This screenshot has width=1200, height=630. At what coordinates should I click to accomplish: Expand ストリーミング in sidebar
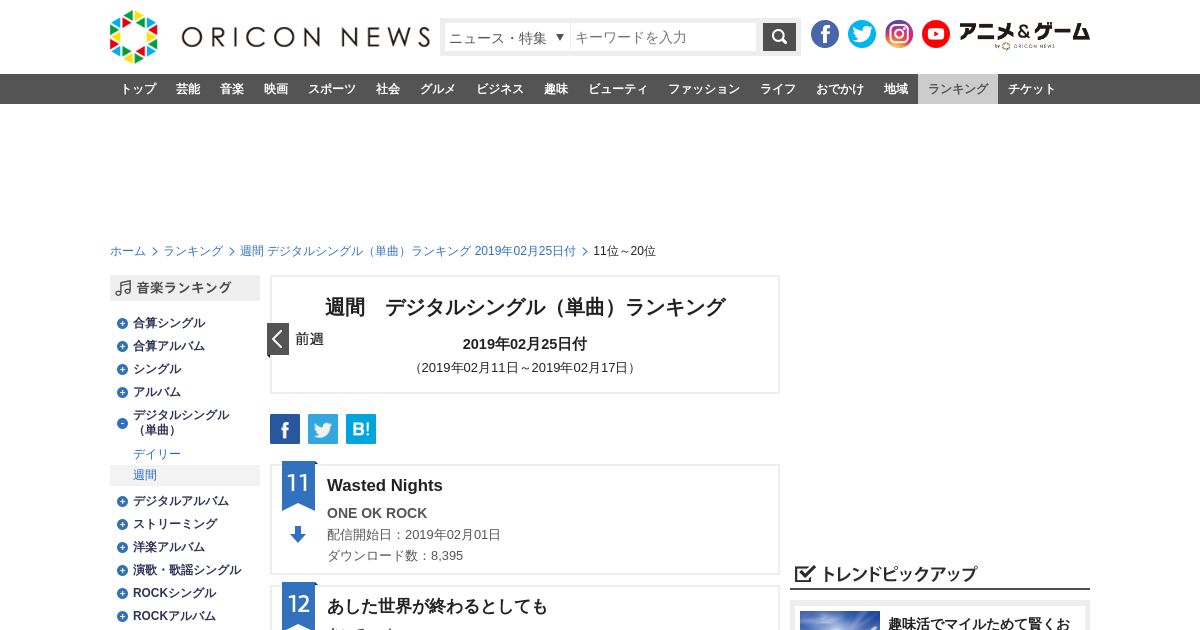click(122, 524)
